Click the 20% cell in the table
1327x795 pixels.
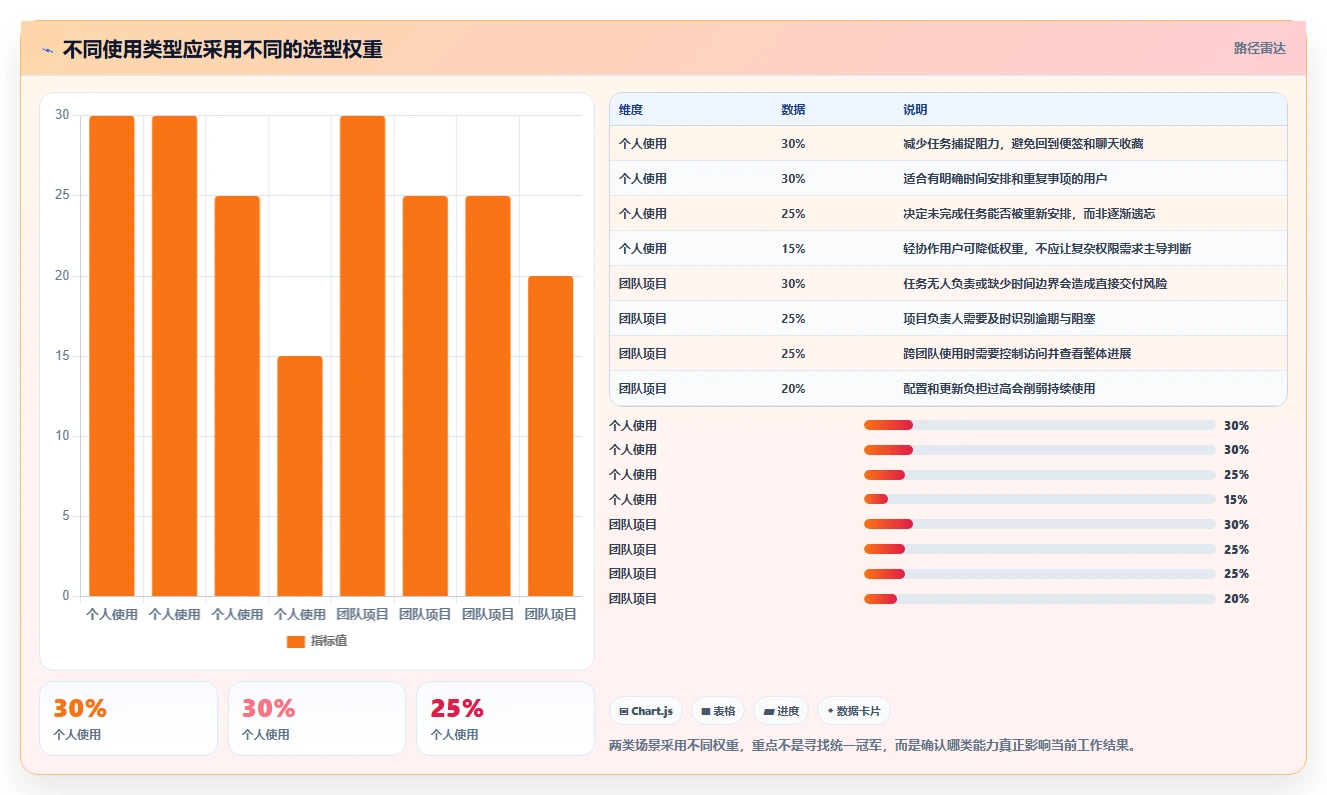click(793, 389)
